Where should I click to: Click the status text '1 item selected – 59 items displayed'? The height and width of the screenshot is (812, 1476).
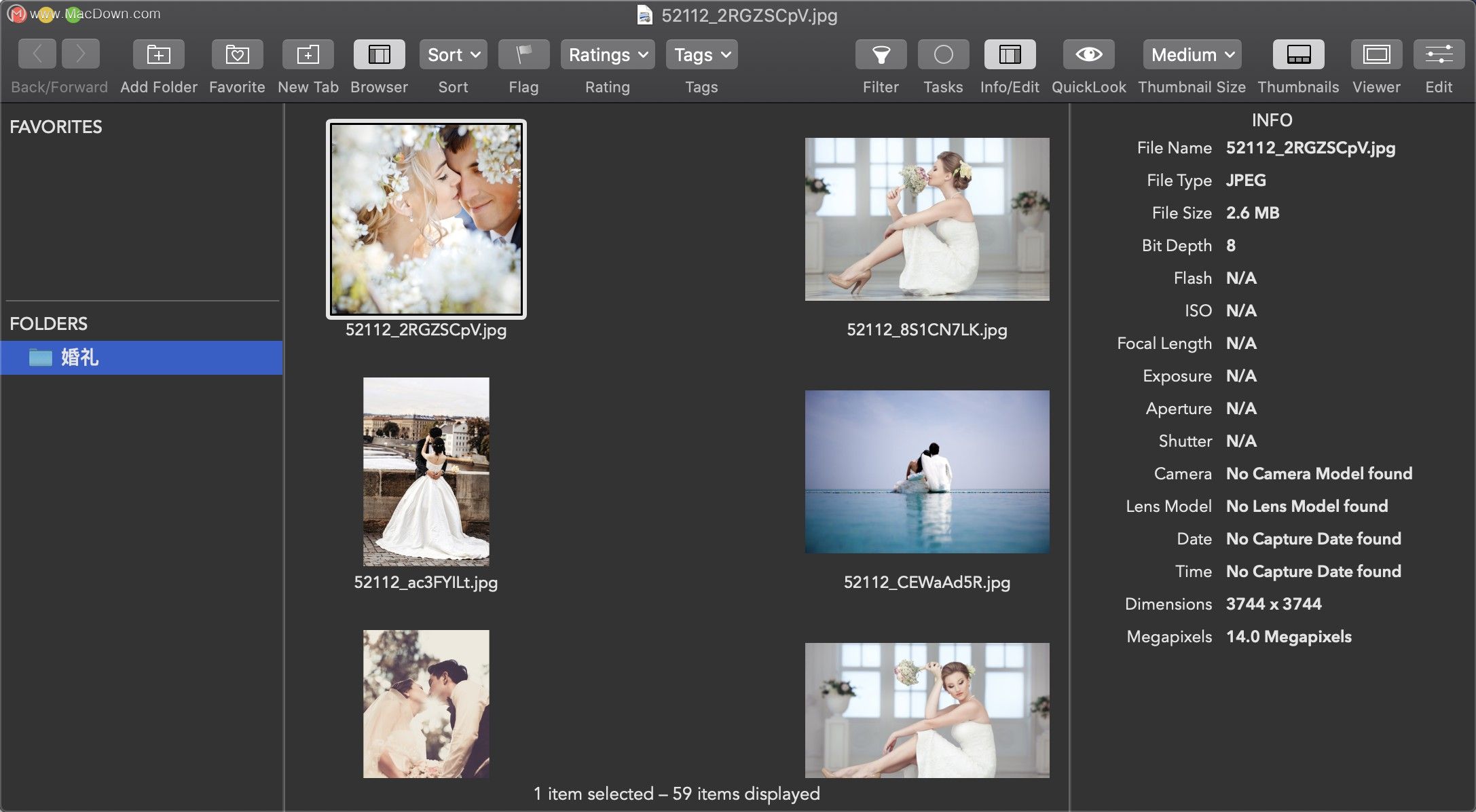(x=677, y=794)
